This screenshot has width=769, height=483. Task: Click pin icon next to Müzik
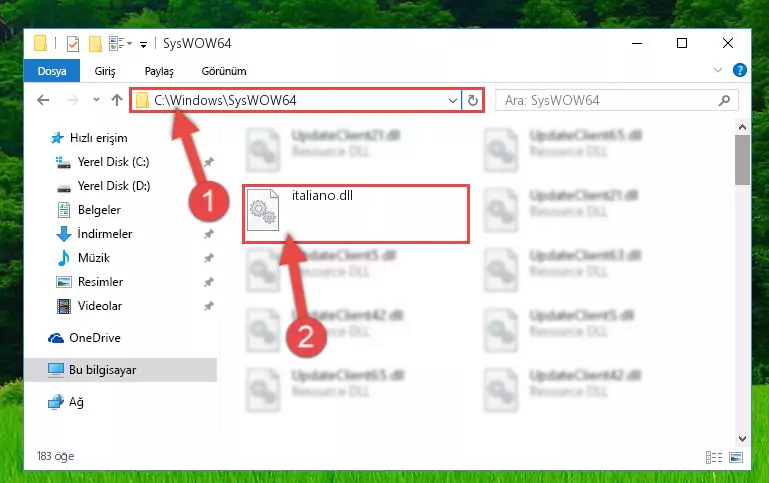point(209,258)
